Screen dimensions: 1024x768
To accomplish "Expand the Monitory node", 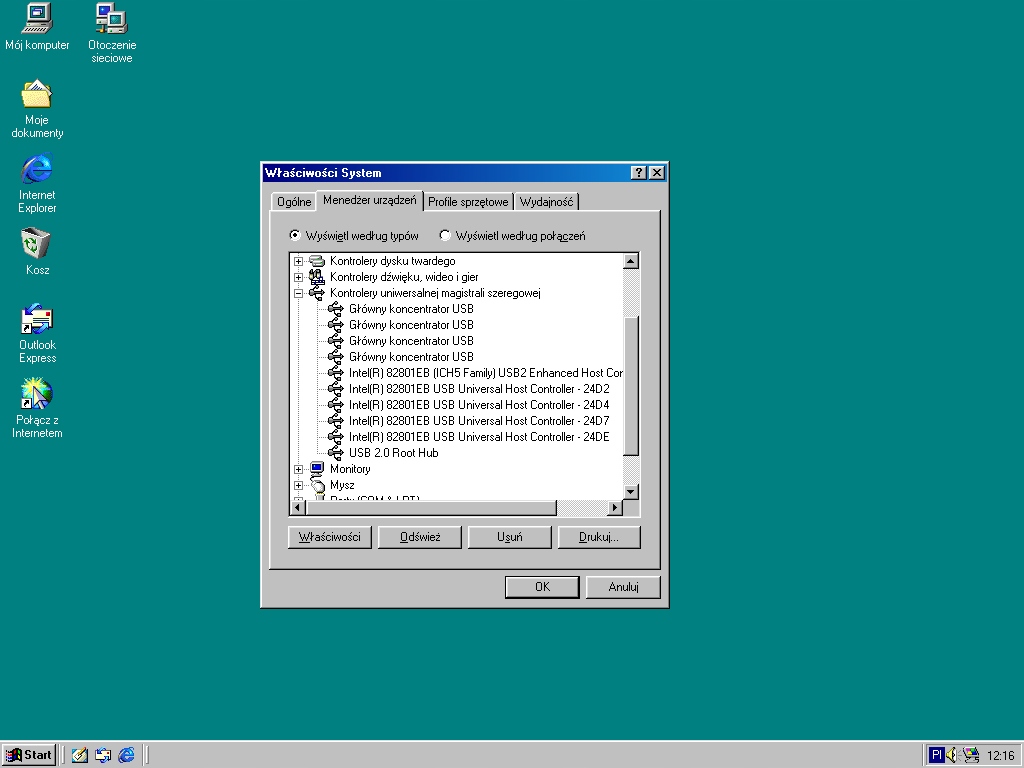I will point(298,469).
